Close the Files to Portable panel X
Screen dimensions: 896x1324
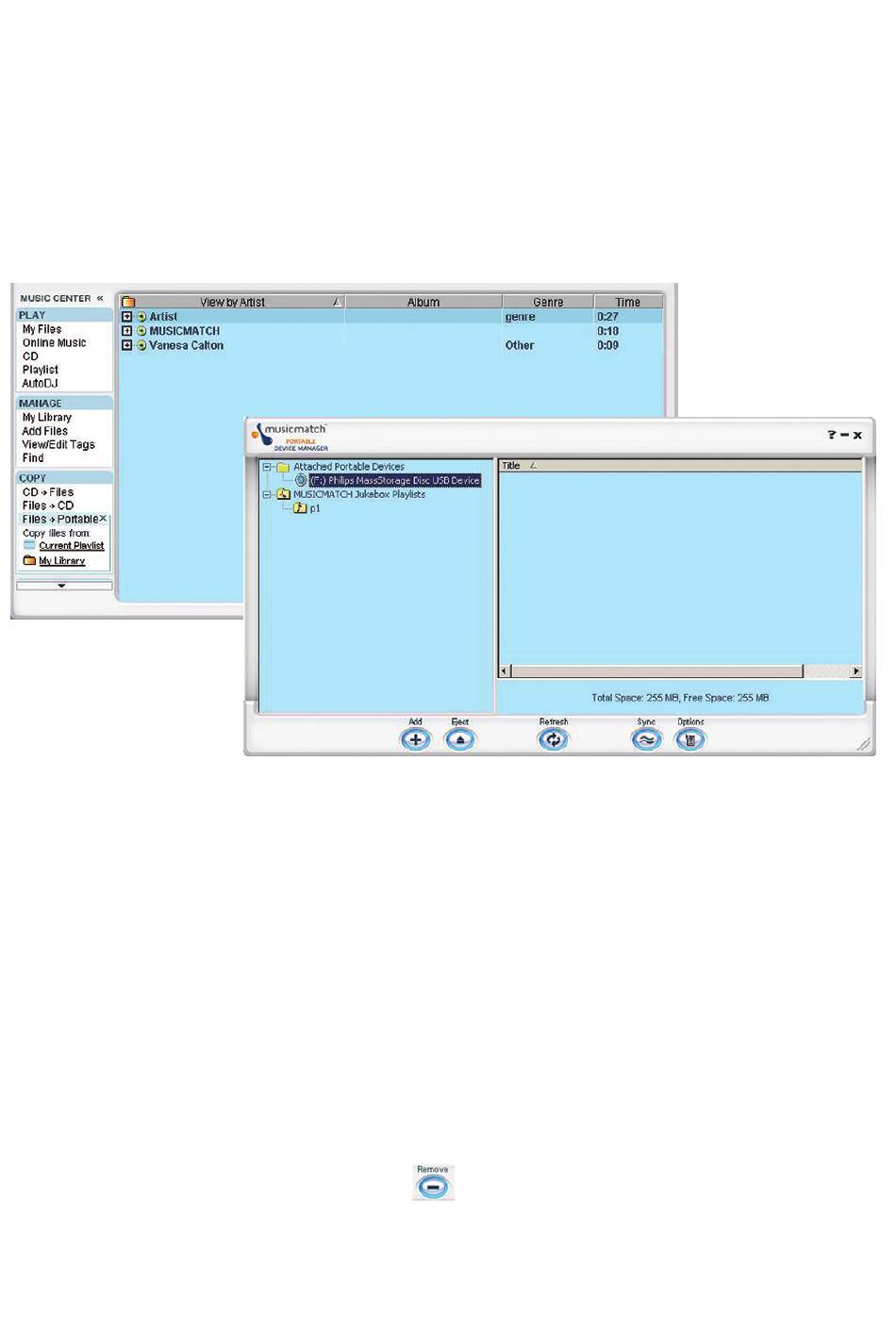[x=104, y=519]
